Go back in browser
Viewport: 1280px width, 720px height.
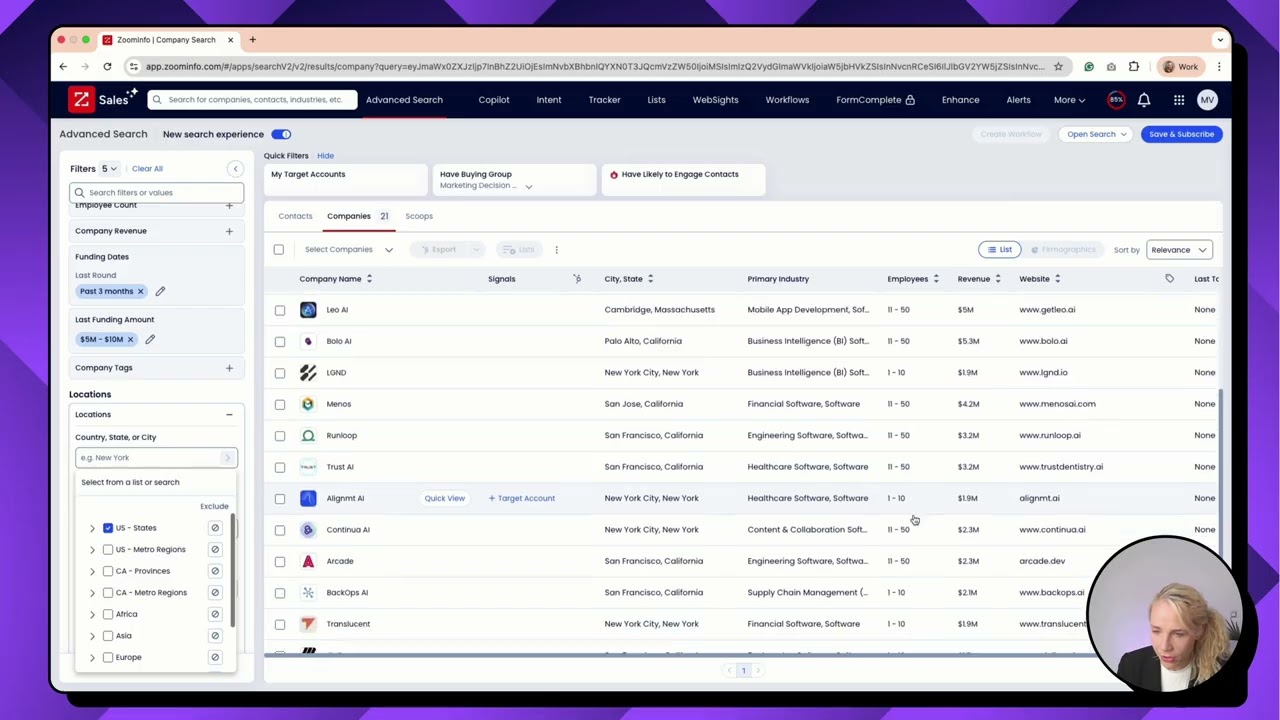[63, 67]
